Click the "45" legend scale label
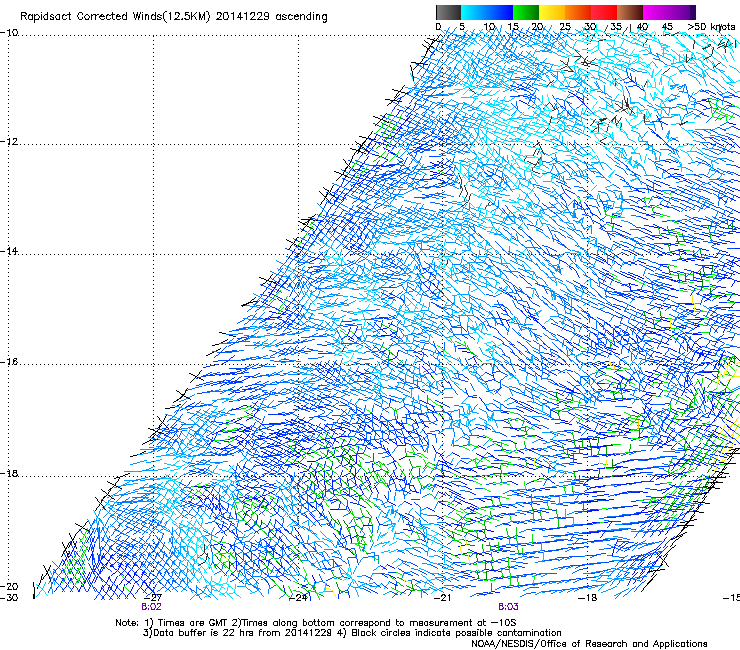Image resolution: width=740 pixels, height=650 pixels. (667, 27)
